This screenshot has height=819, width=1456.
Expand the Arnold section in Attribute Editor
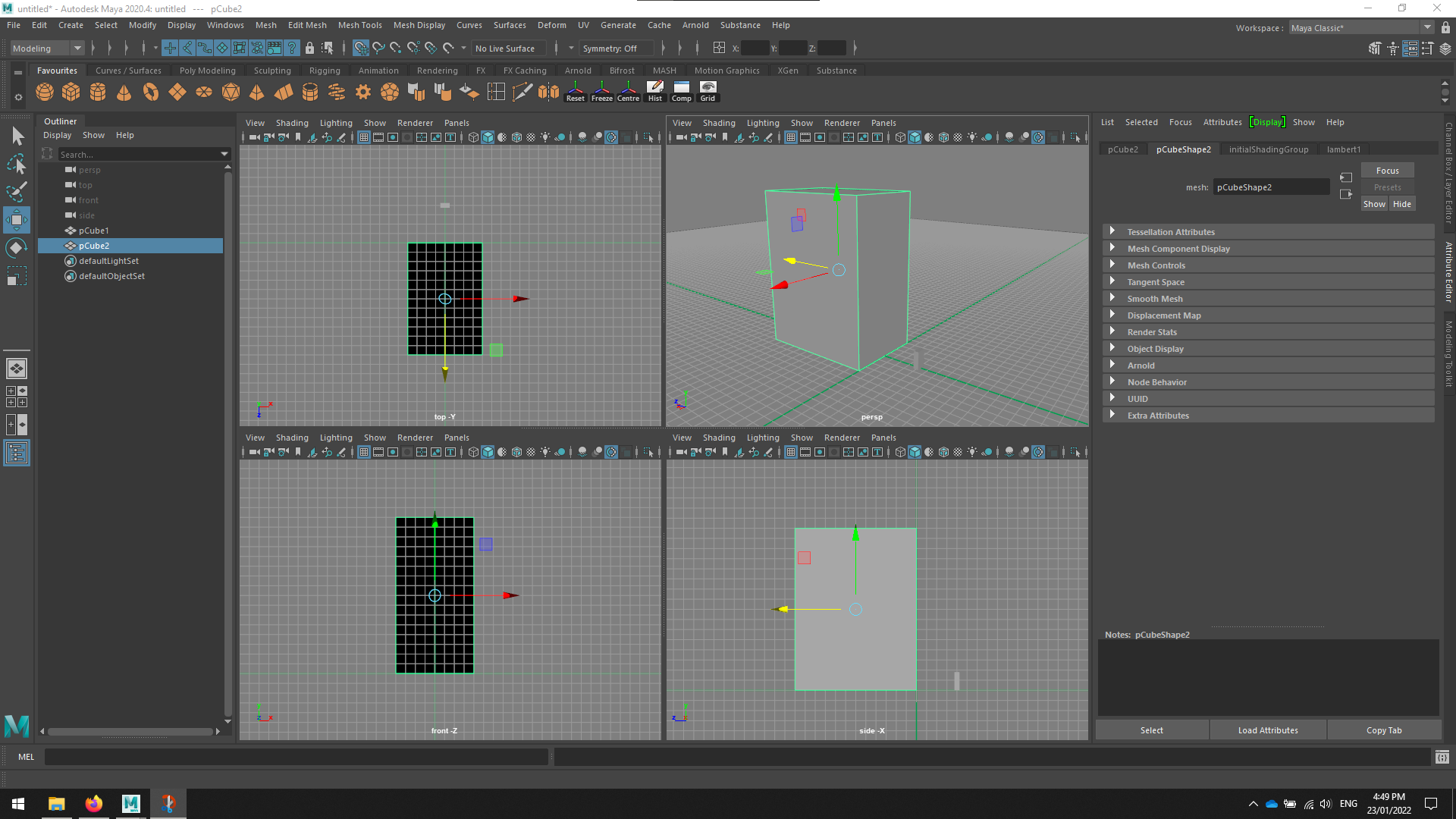click(1112, 365)
